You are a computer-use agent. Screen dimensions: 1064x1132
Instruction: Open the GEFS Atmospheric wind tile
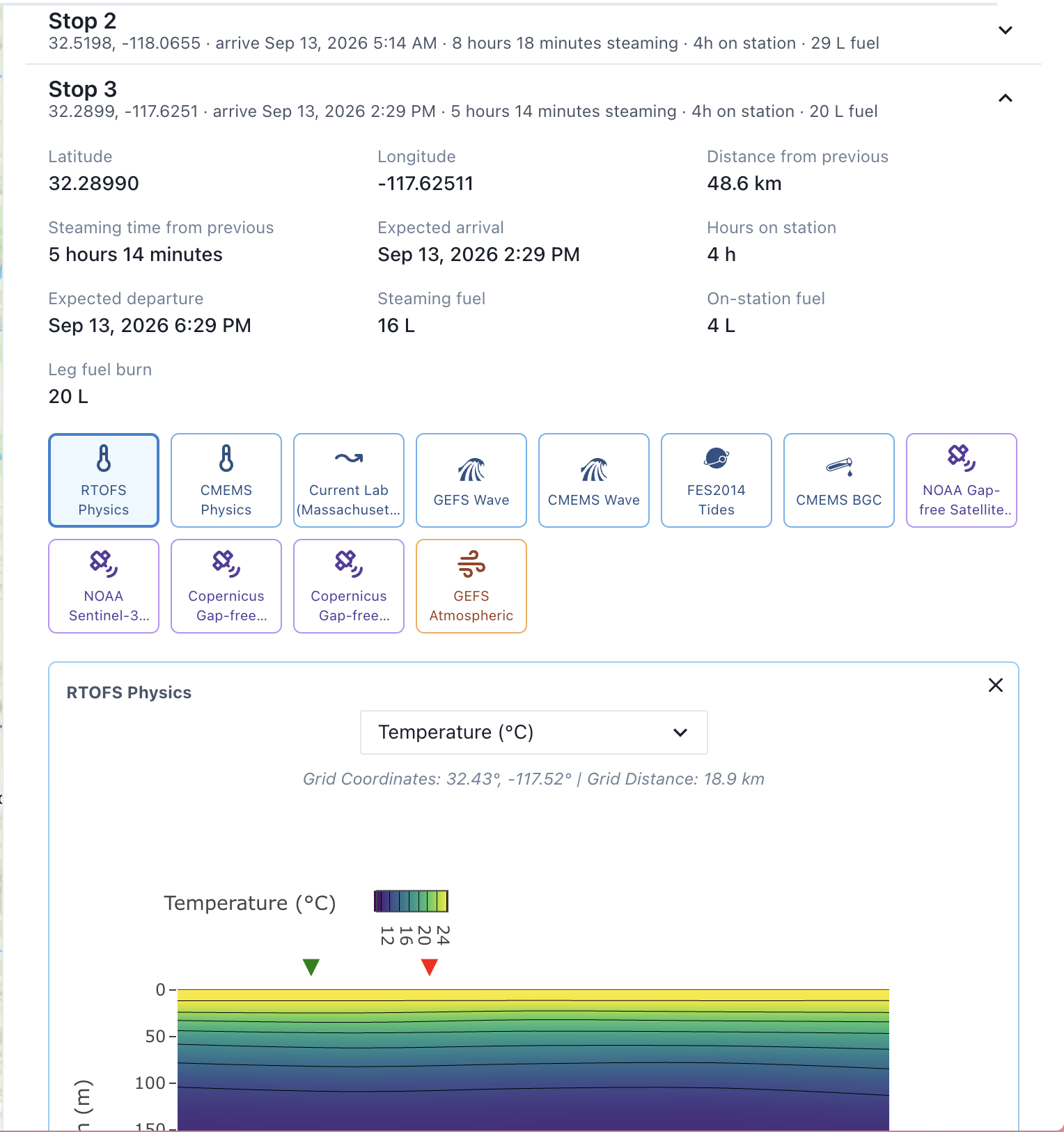click(471, 586)
